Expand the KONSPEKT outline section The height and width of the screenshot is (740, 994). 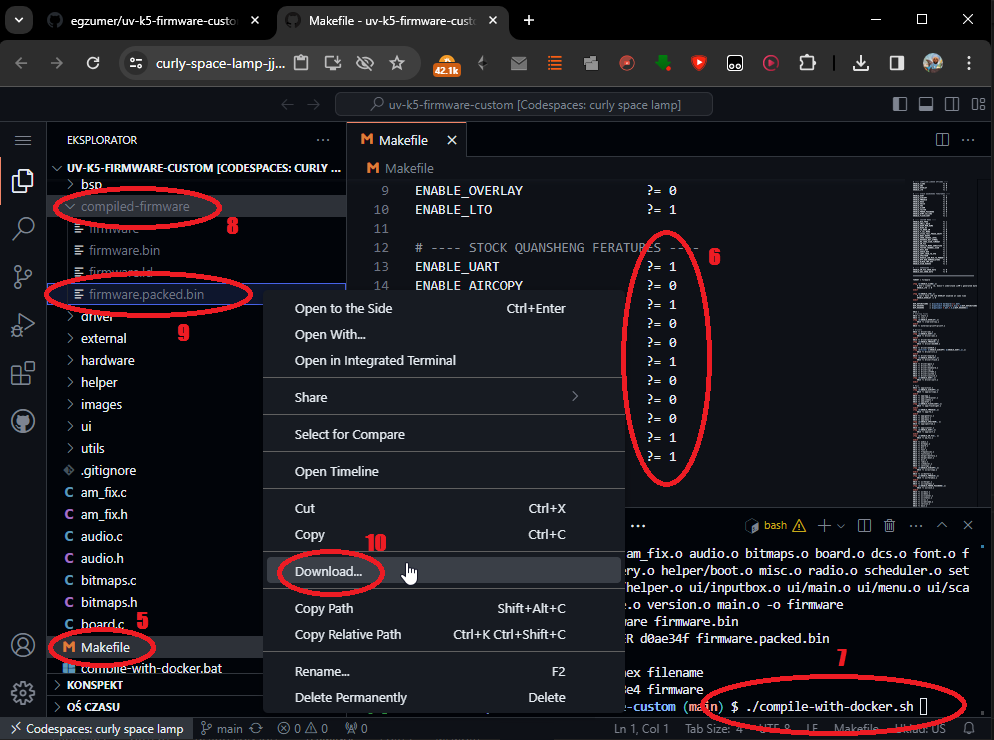point(94,685)
